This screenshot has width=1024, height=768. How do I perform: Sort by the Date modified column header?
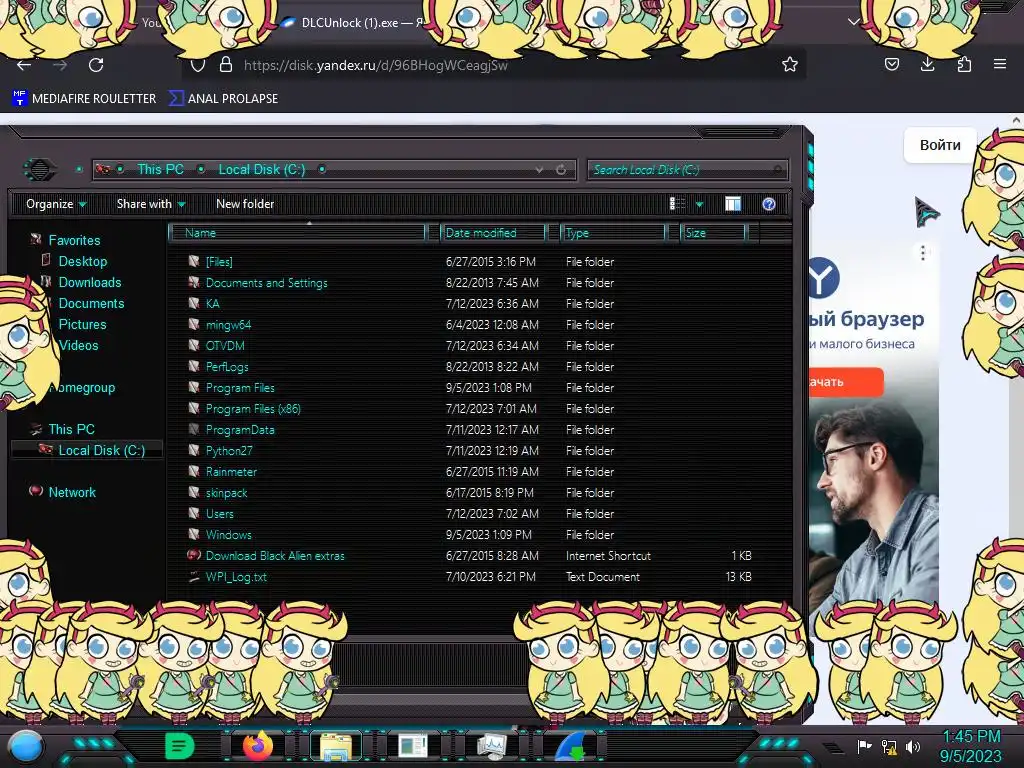[x=493, y=232]
